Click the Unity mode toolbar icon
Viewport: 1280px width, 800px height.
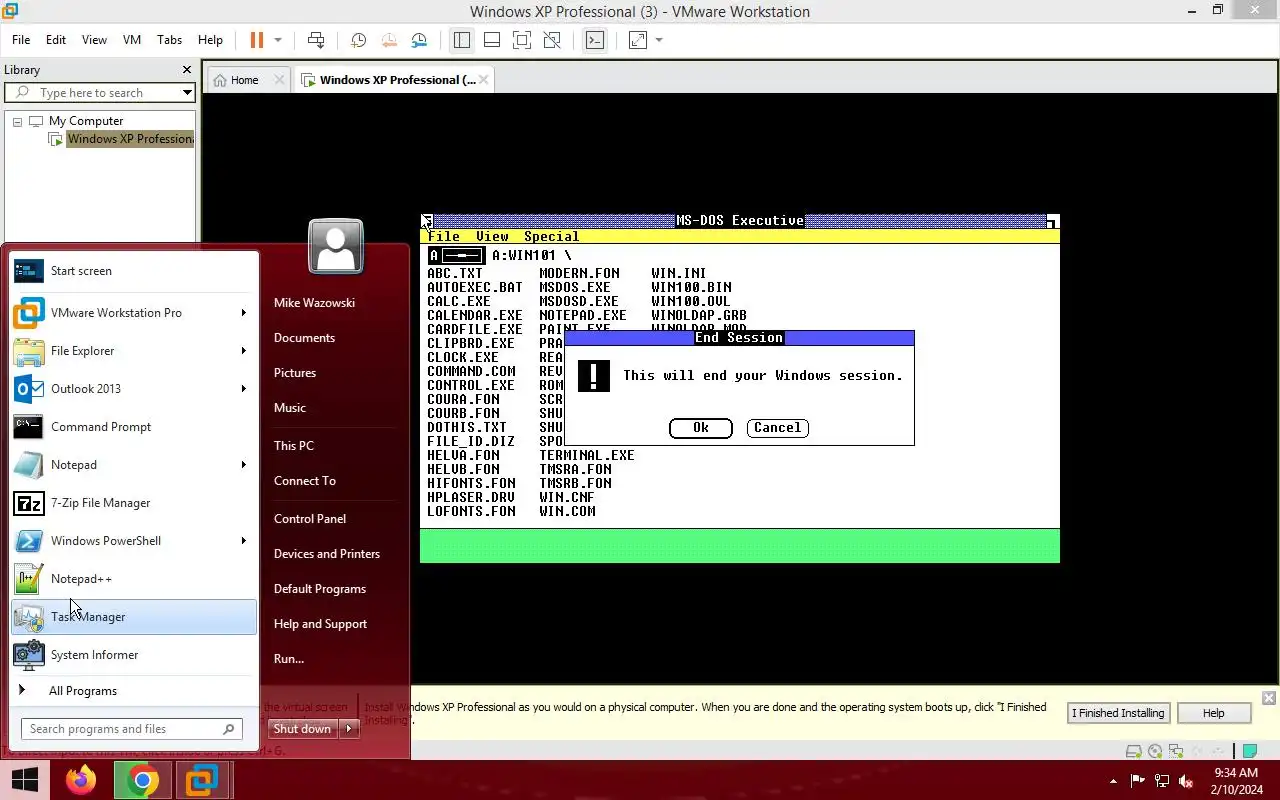[552, 40]
